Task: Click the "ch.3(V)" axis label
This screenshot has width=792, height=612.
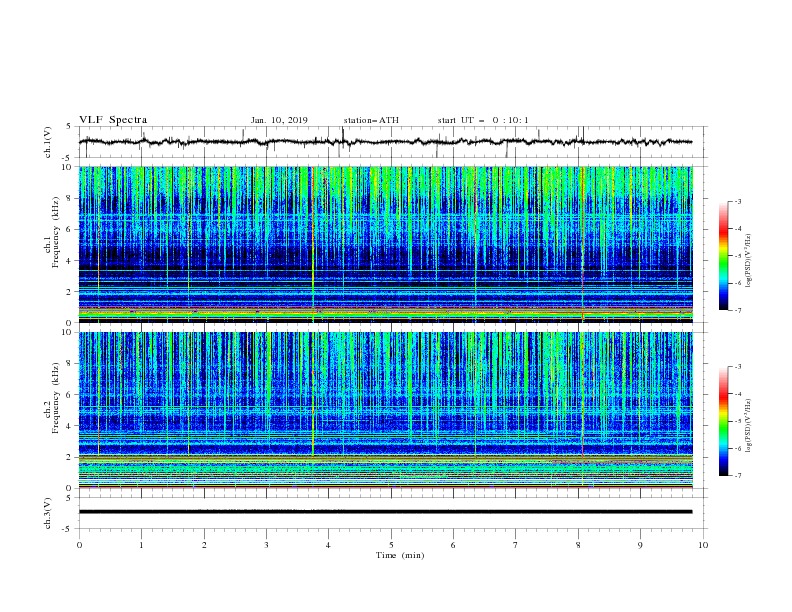Action: point(48,513)
